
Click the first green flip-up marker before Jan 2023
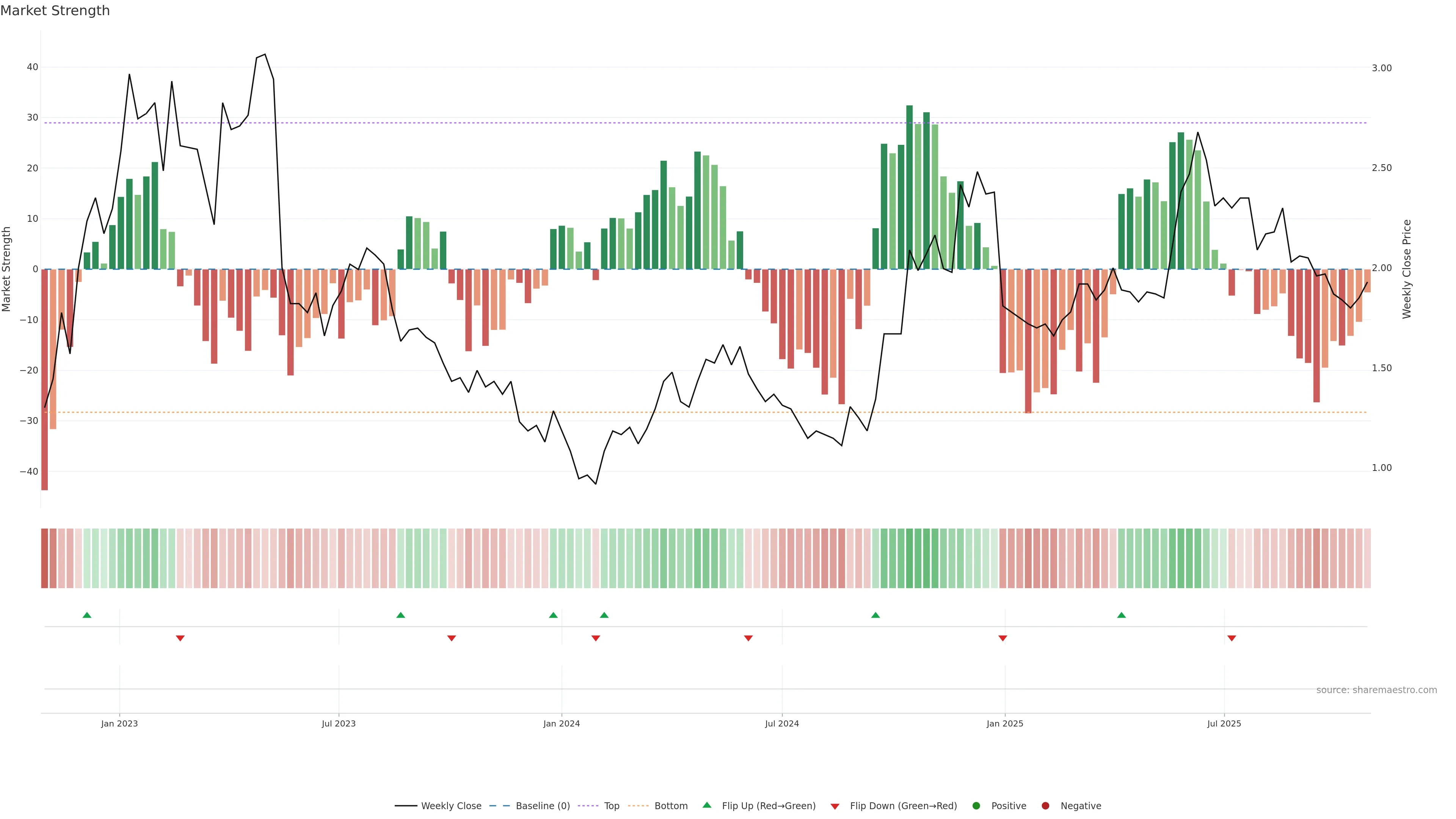tap(87, 615)
